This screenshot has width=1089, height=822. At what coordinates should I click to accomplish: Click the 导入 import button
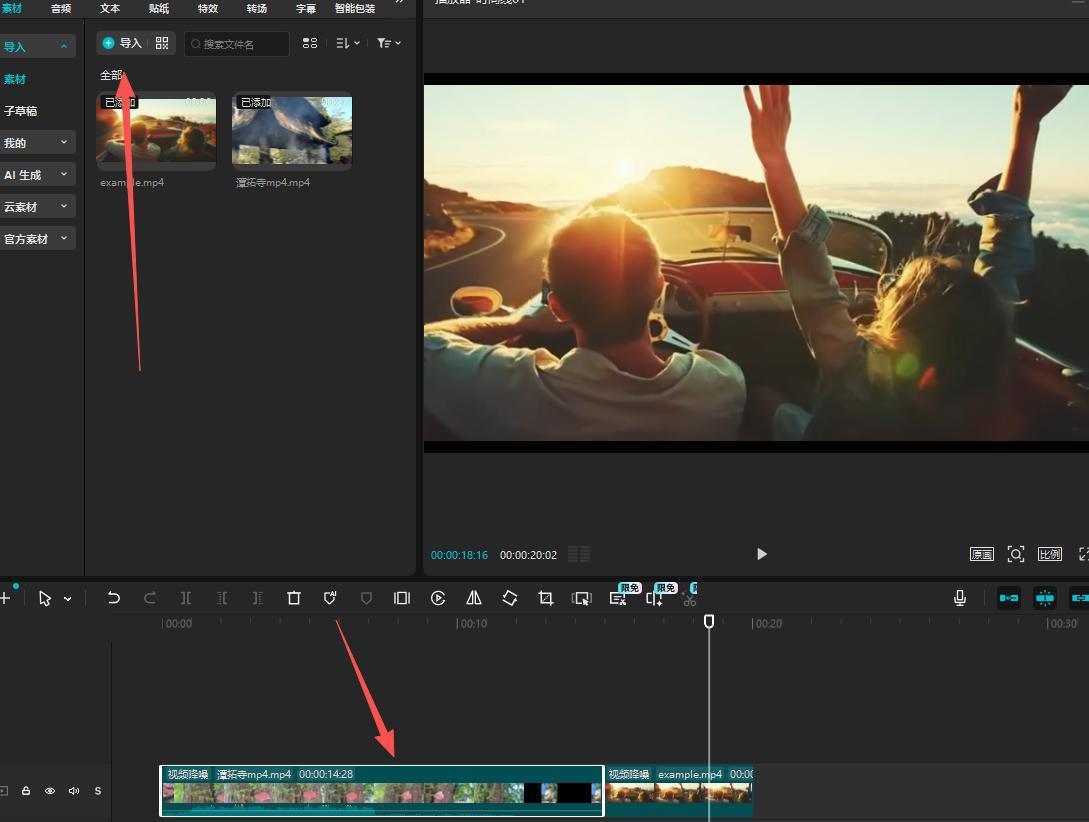click(x=122, y=43)
